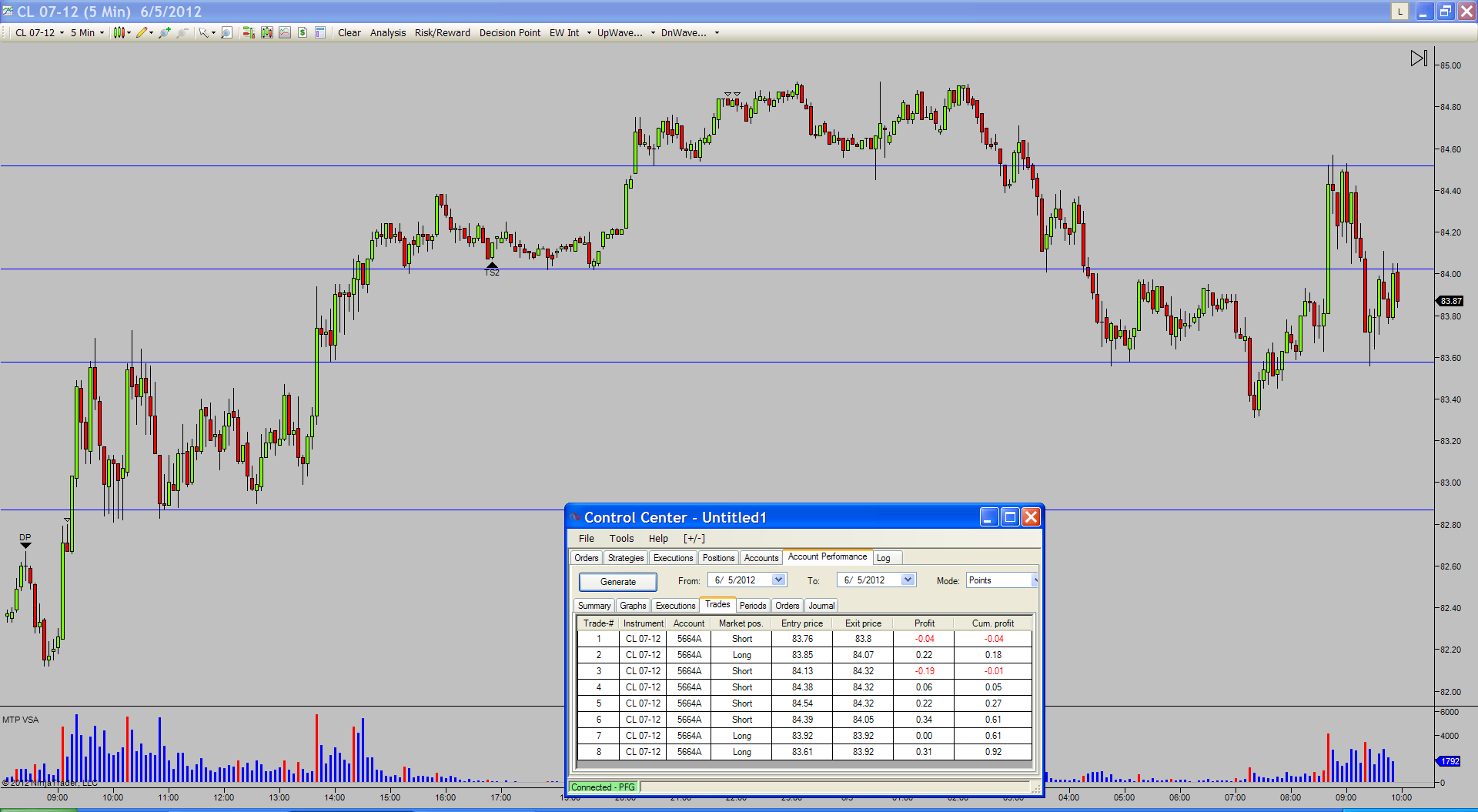Image resolution: width=1478 pixels, height=812 pixels.
Task: Sort by the Cum. profit column header
Action: [x=993, y=623]
